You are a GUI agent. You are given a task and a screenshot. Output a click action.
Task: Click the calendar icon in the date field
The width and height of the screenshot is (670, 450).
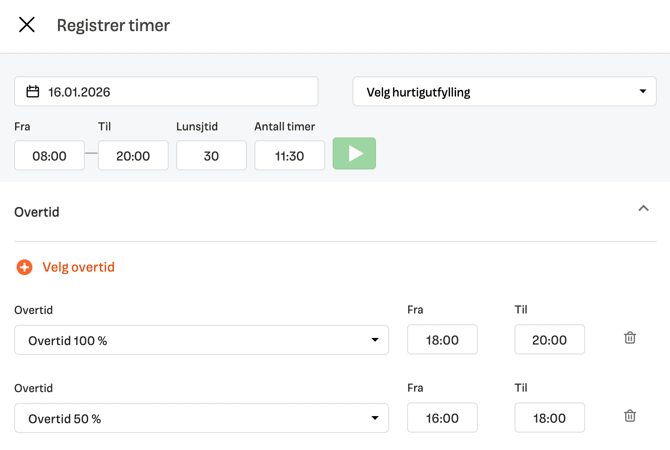[33, 92]
